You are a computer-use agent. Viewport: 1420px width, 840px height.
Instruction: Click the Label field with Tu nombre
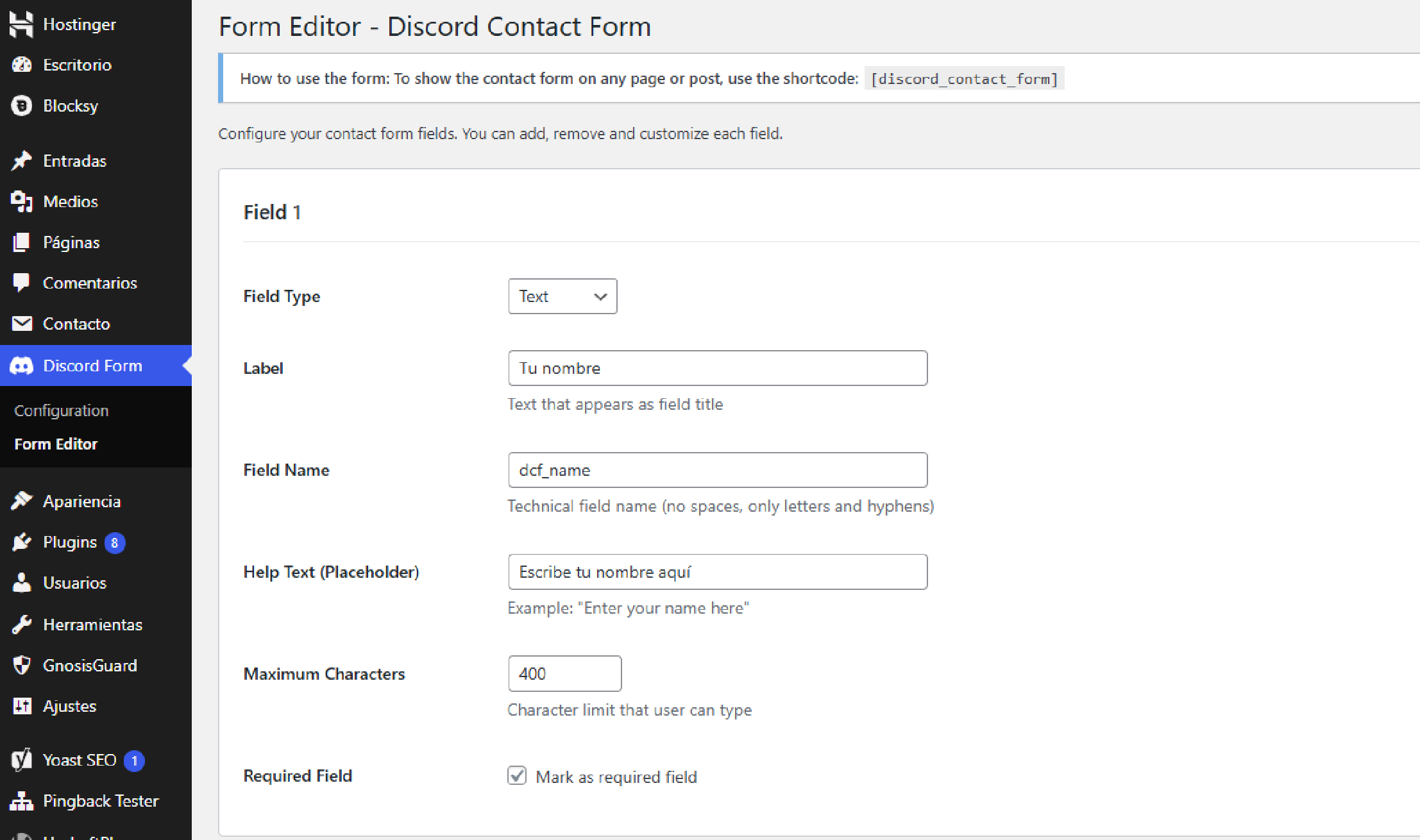(718, 368)
